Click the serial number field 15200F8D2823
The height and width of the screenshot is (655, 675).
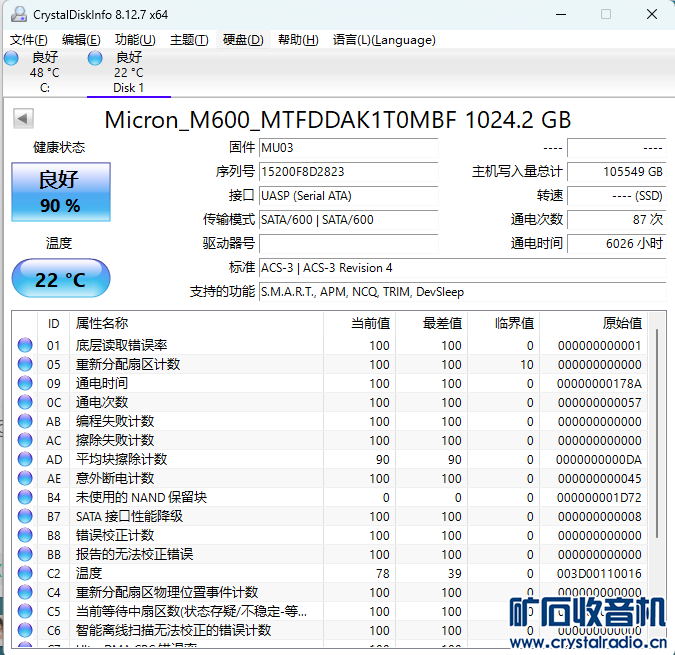click(348, 172)
